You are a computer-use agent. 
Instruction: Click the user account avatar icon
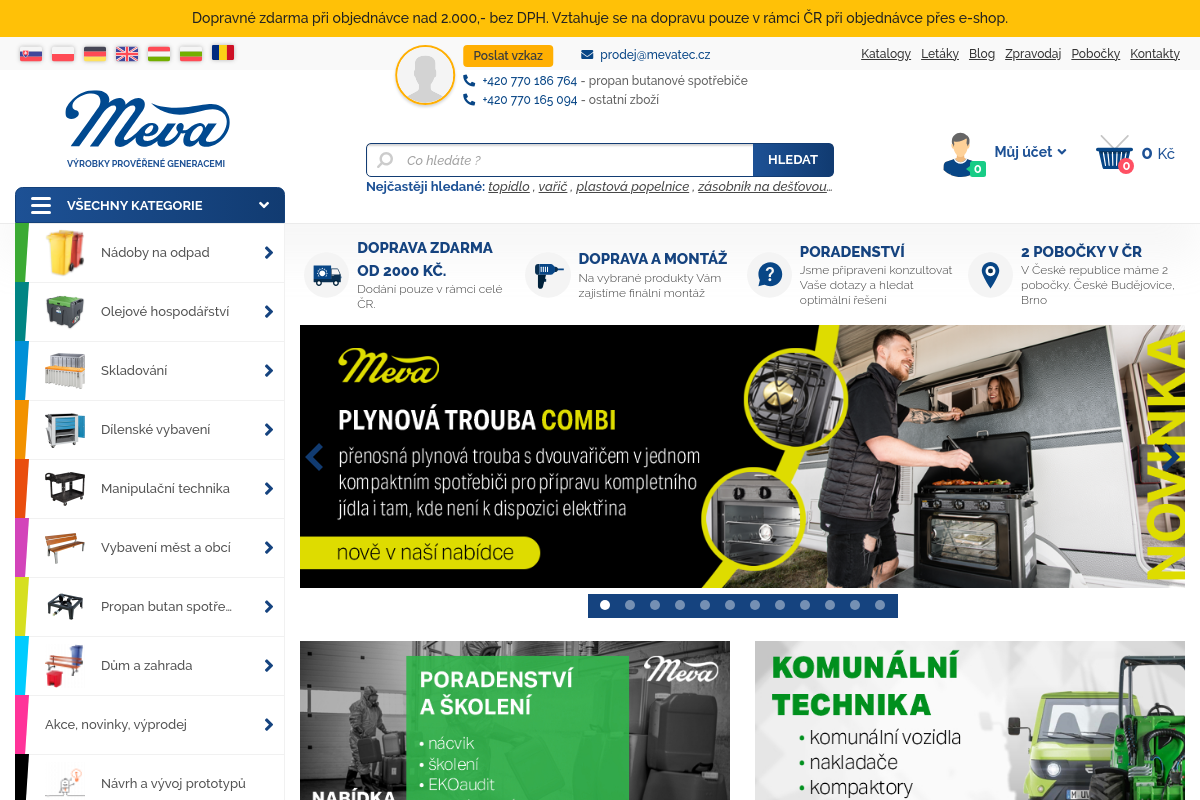click(962, 154)
